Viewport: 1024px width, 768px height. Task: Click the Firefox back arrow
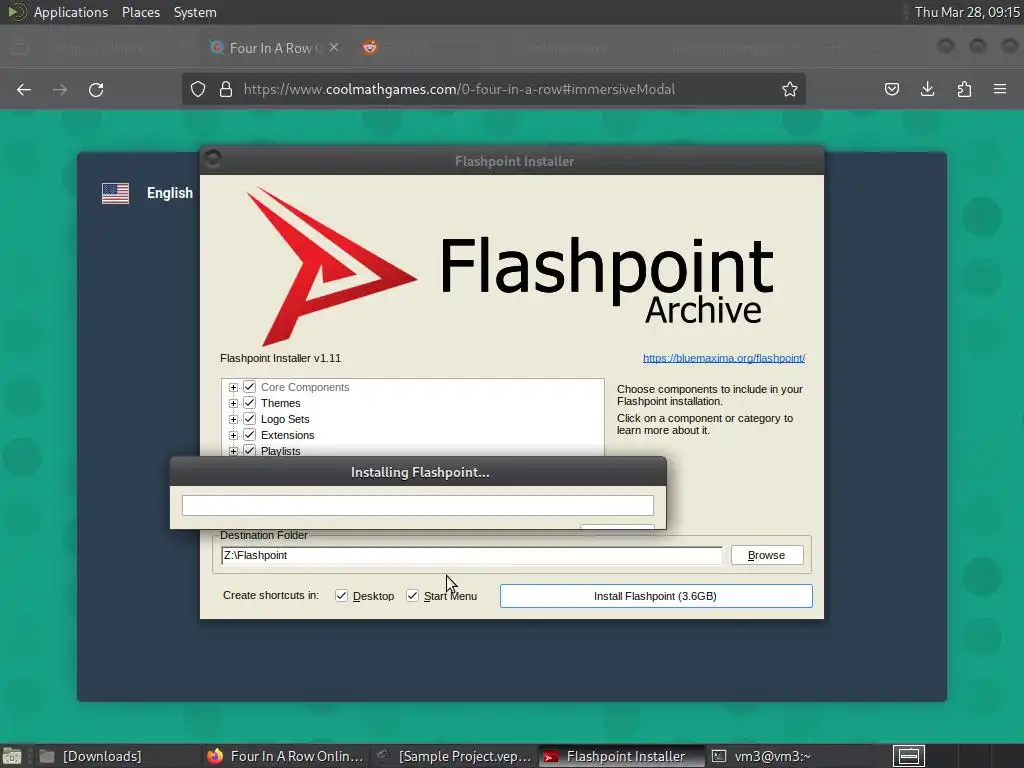(x=24, y=89)
